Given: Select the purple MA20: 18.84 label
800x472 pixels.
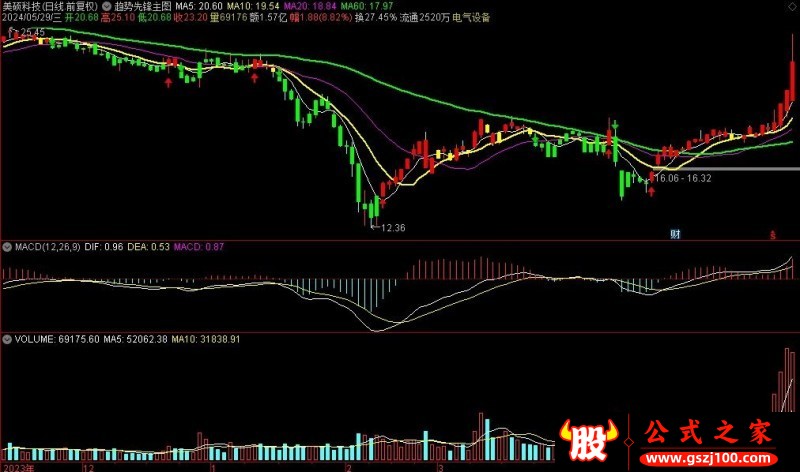Looking at the screenshot, I should 310,7.
